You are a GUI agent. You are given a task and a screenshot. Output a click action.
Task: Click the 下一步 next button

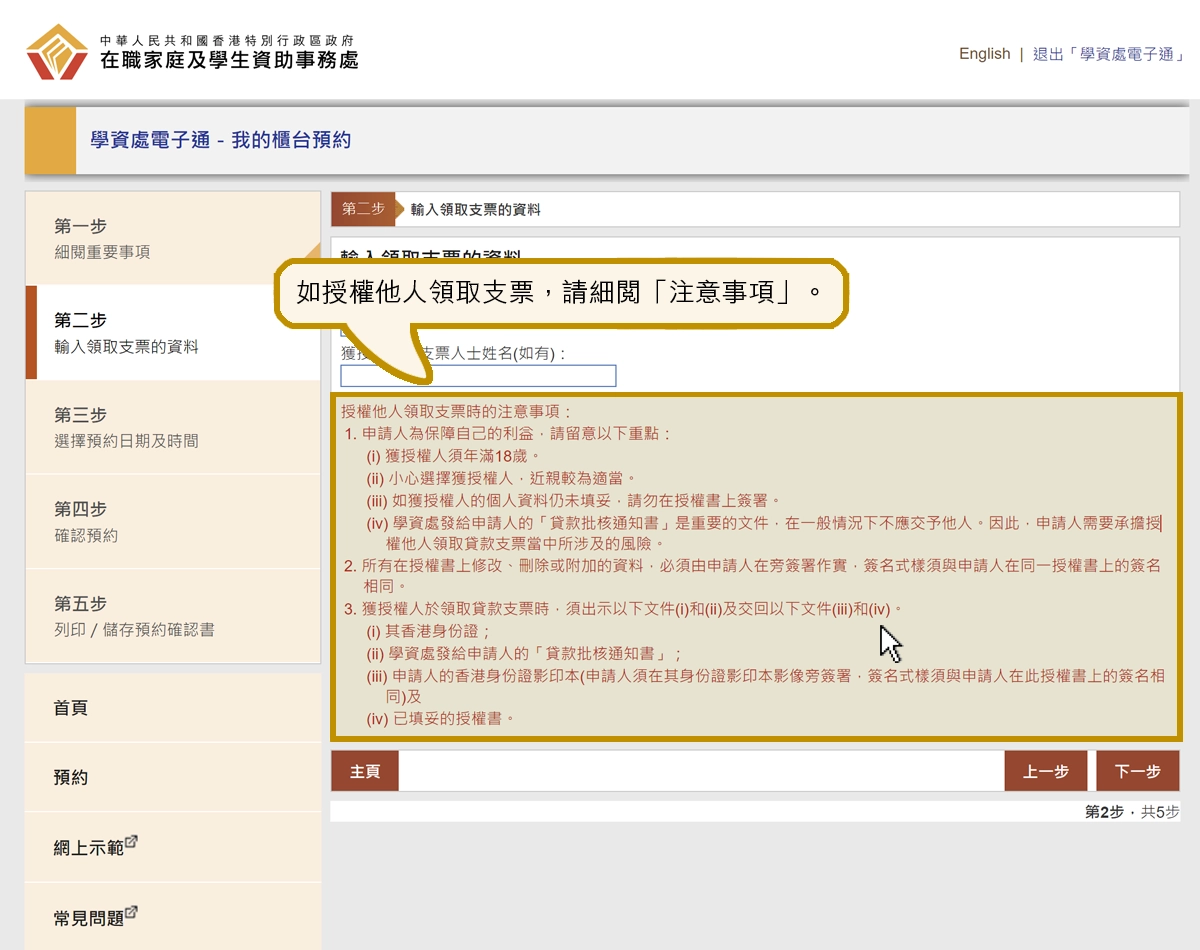(x=1138, y=770)
